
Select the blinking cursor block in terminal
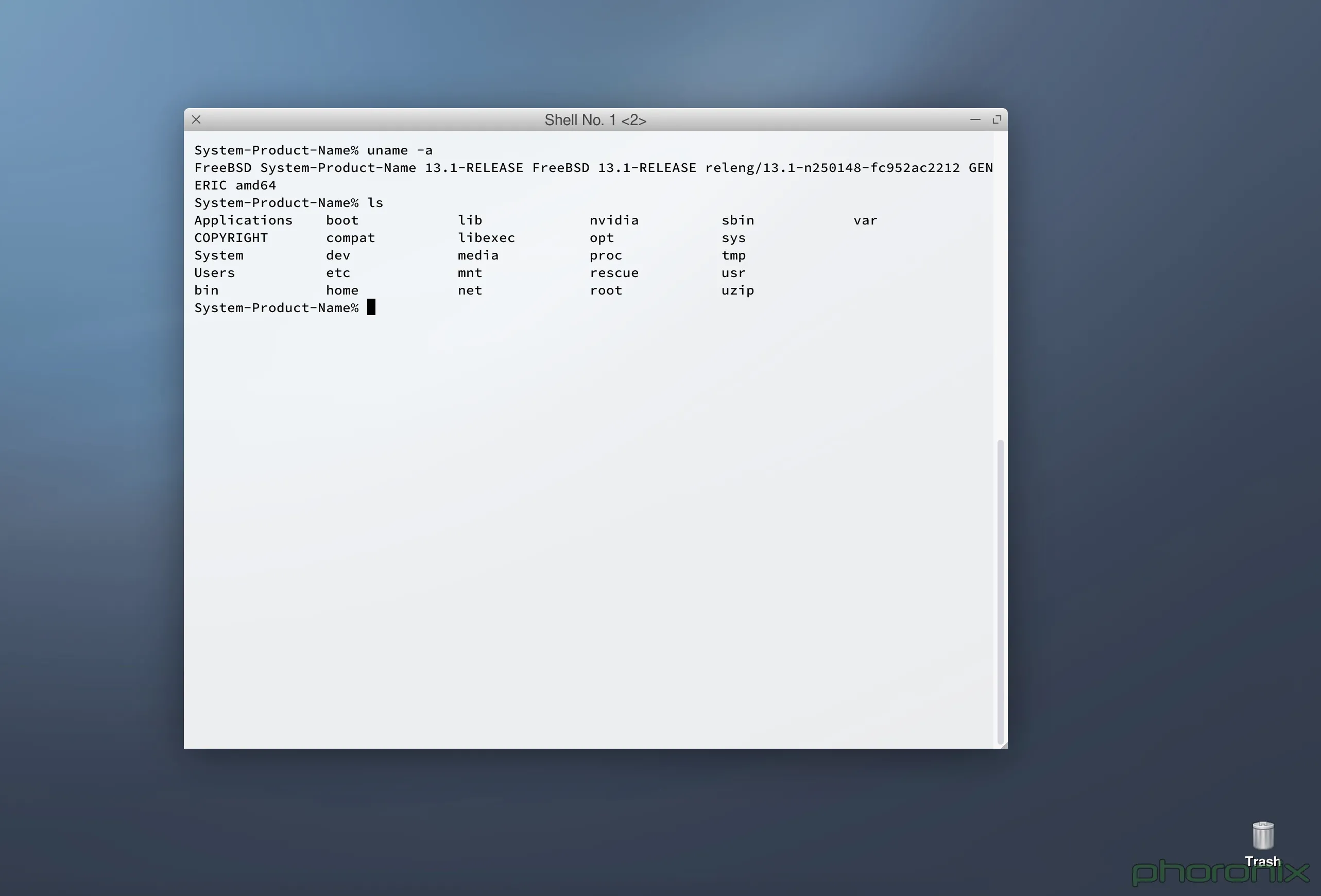pos(373,307)
